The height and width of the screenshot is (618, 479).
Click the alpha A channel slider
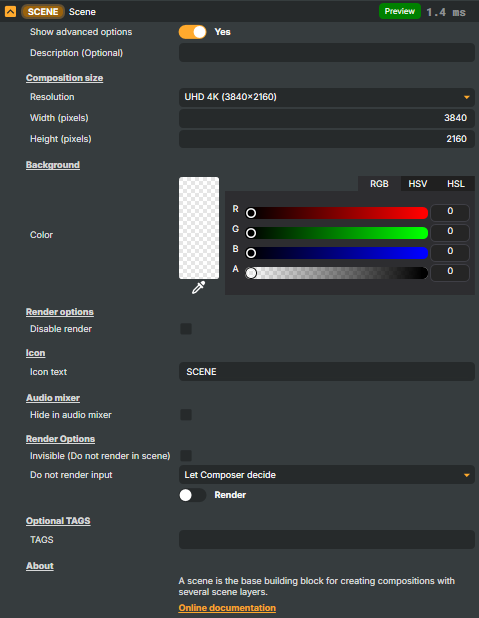[336, 273]
